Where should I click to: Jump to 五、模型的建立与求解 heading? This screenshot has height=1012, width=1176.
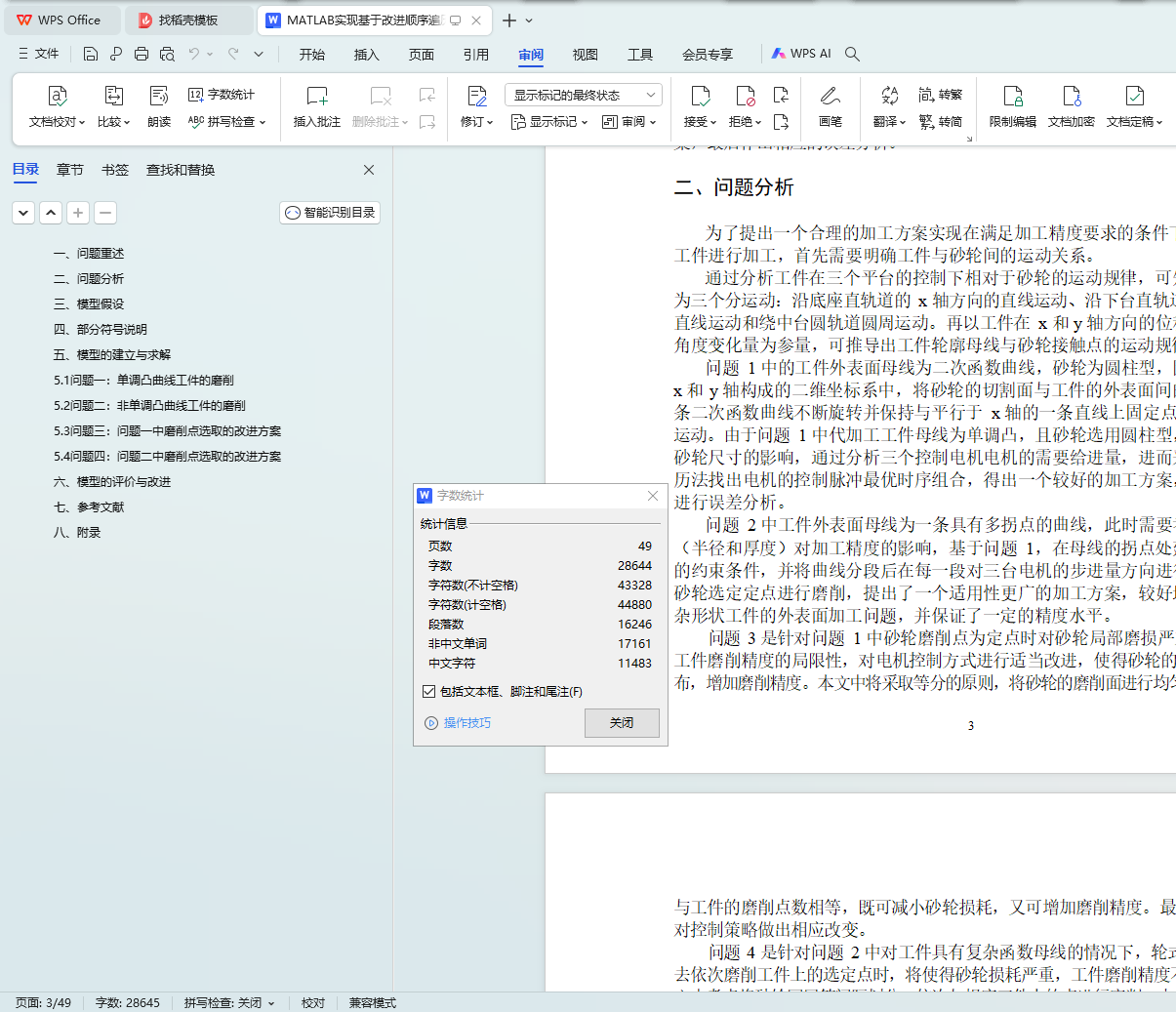(x=112, y=355)
